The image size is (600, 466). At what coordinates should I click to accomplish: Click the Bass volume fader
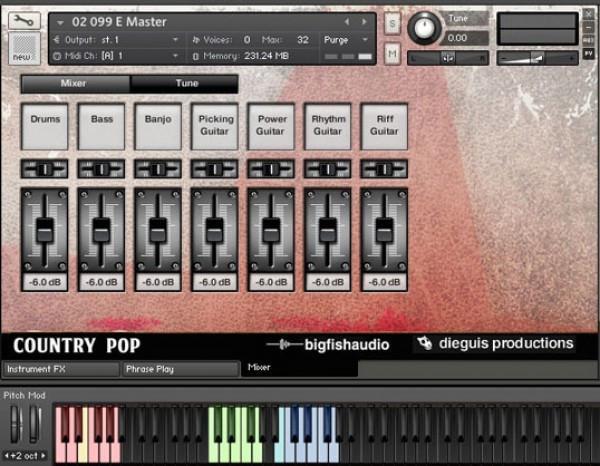click(101, 229)
